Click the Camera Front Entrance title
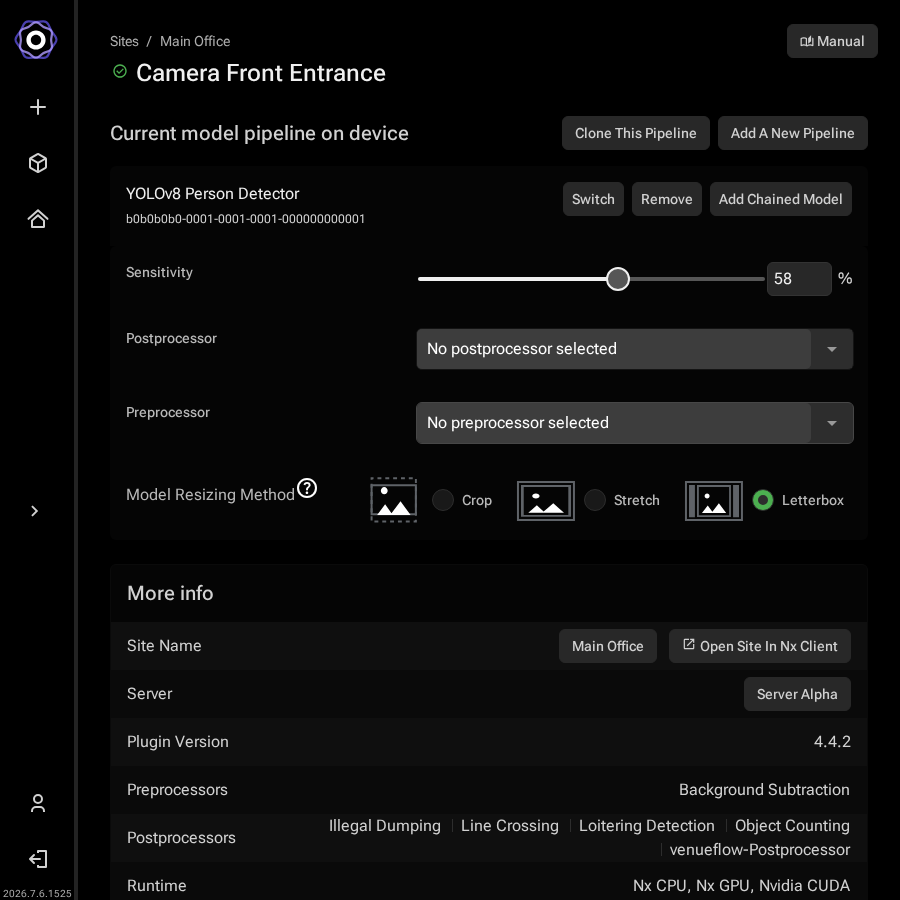The height and width of the screenshot is (900, 900). click(x=261, y=73)
